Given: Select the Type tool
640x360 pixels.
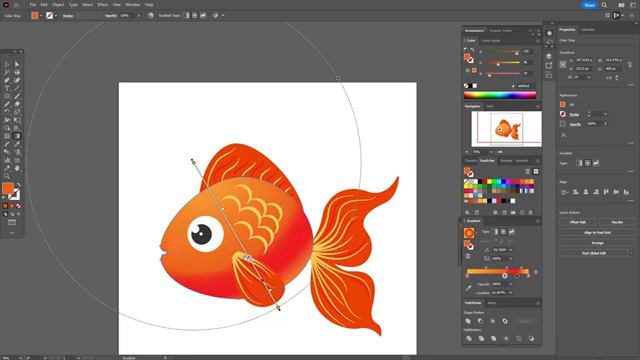Looking at the screenshot, I should point(7,88).
